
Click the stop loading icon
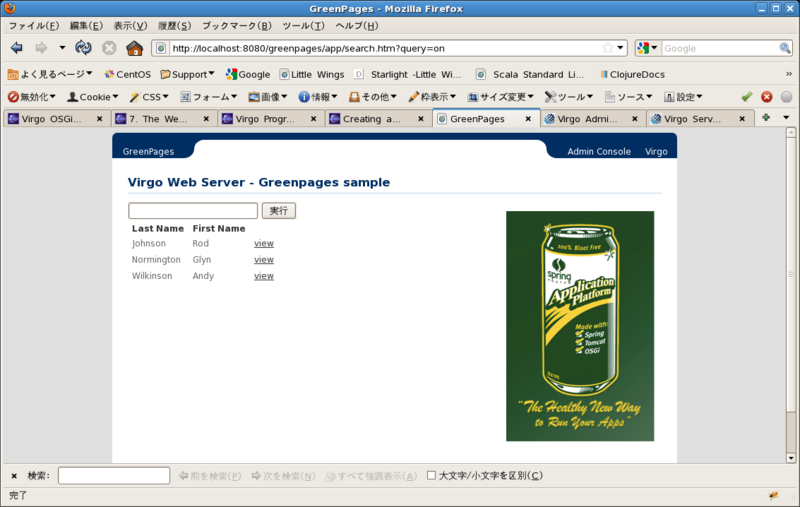[109, 48]
